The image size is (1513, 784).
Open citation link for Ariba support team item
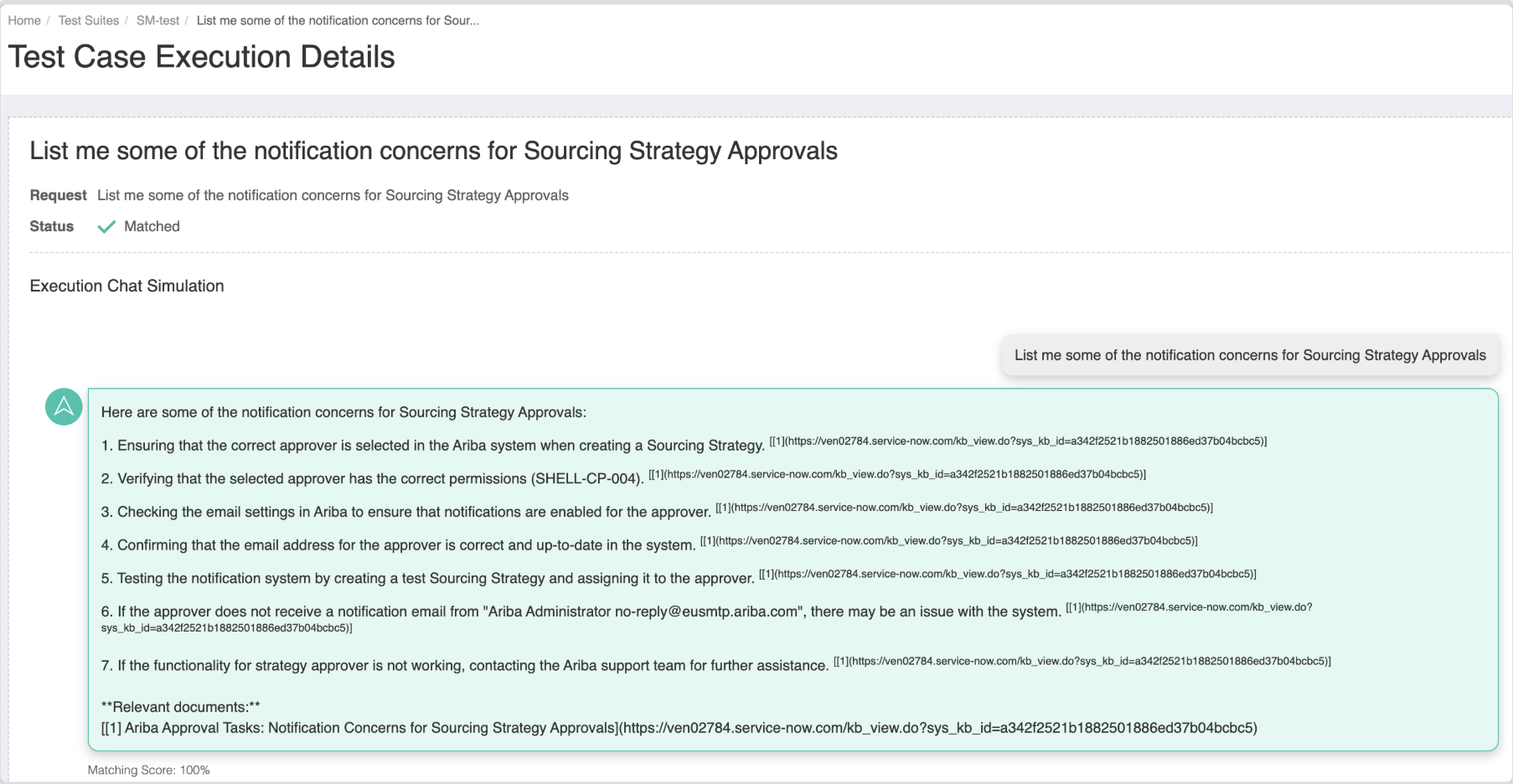pos(1082,662)
